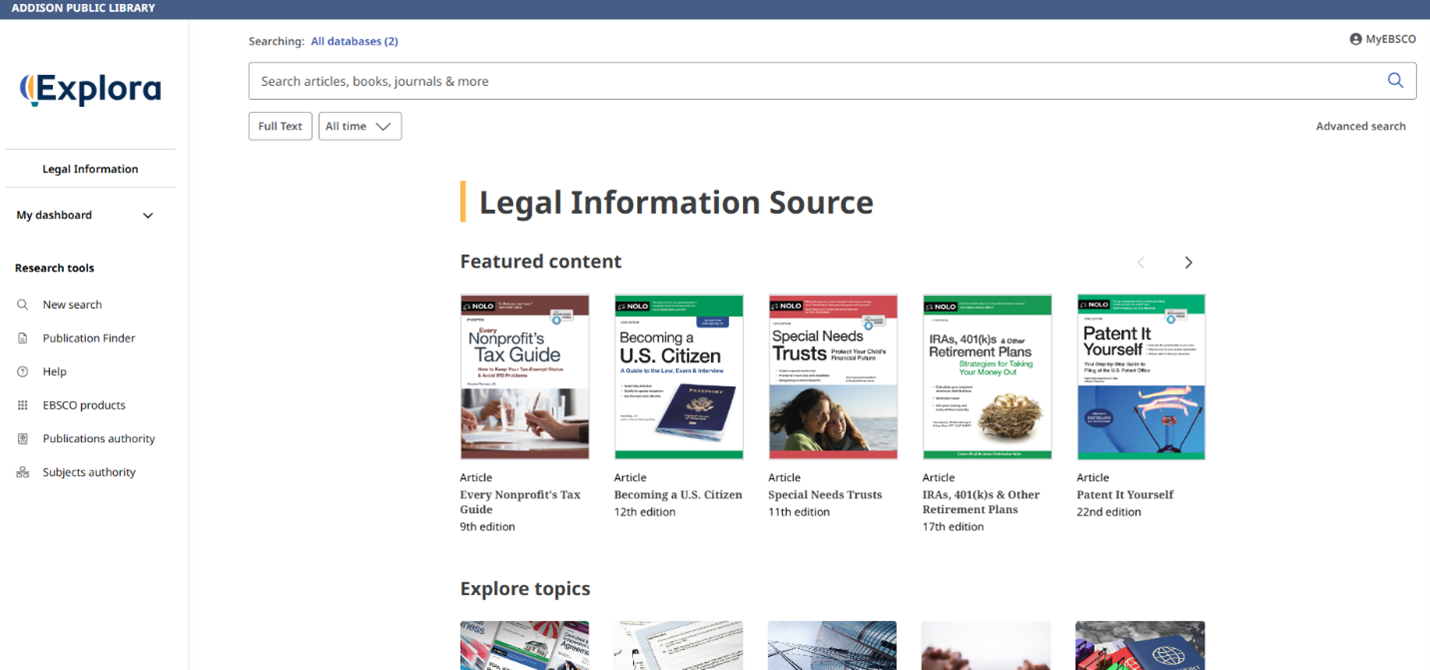Open the Subjects authority icon

(20, 471)
